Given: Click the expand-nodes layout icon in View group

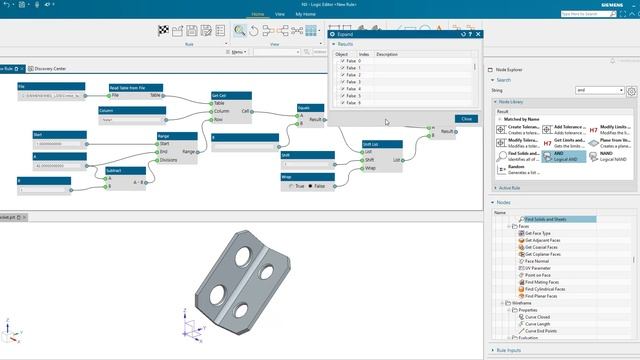Looking at the screenshot, I should [x=282, y=31].
